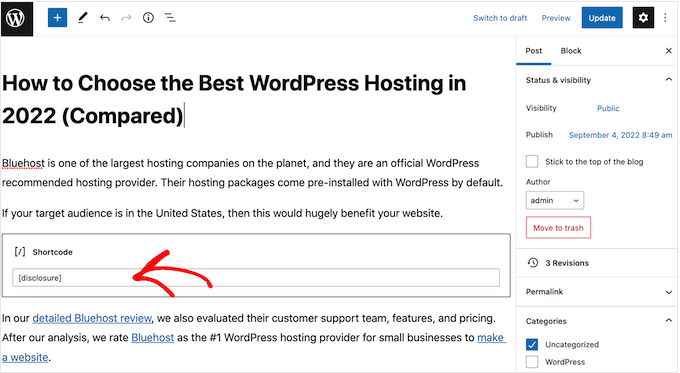Click the Preview button
This screenshot has height=373, width=680.
pyautogui.click(x=556, y=18)
